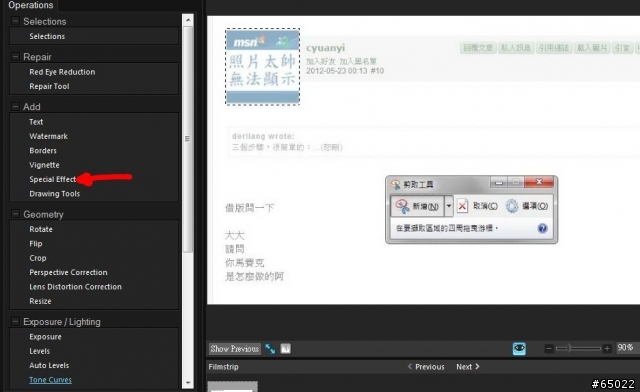Open the Vignette operation
Viewport: 640px width, 392px height.
click(44, 165)
